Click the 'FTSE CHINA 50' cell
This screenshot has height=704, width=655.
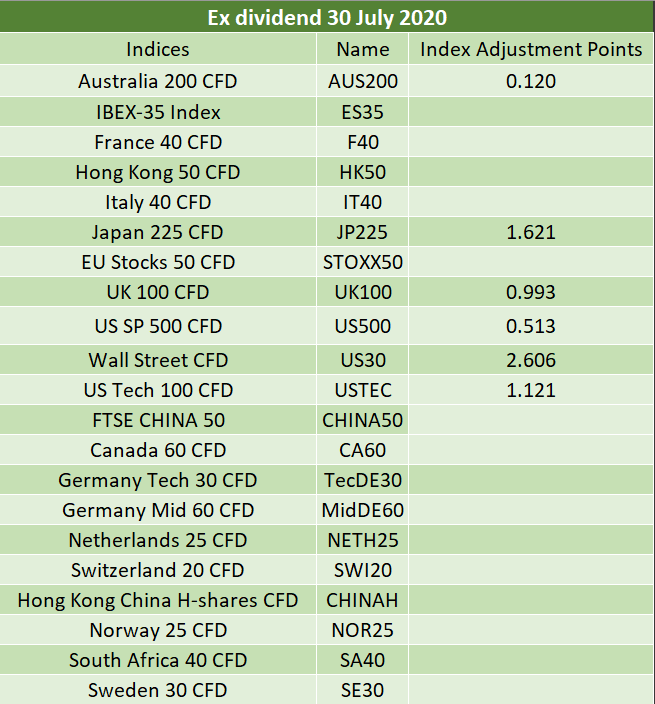coord(158,420)
